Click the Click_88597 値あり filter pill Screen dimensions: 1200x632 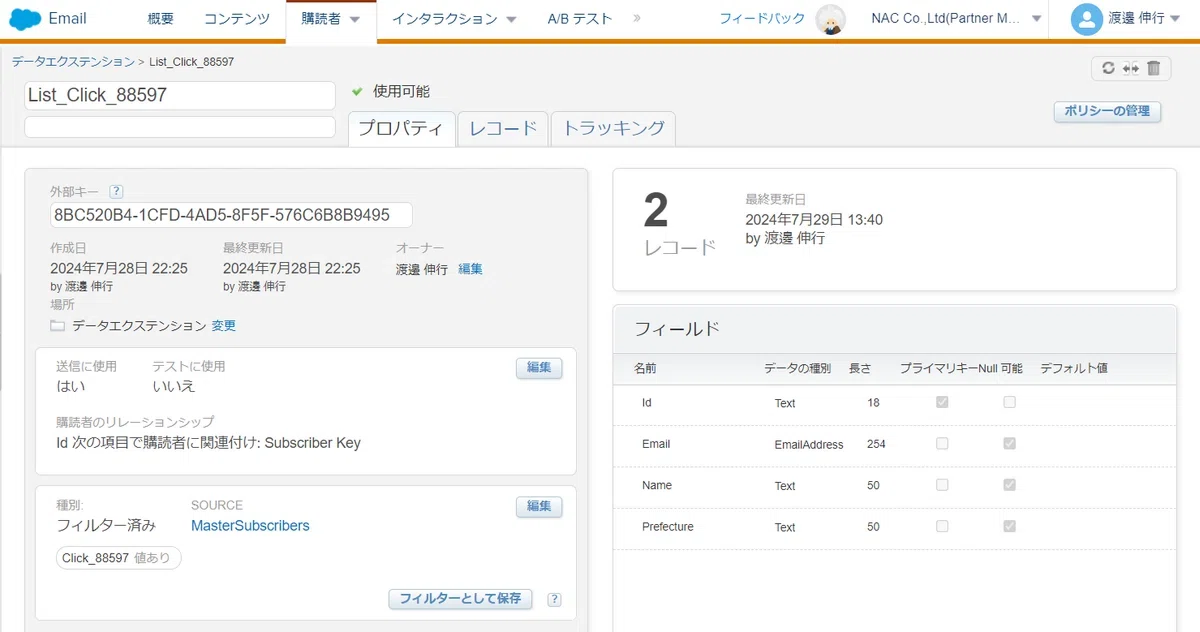(118, 558)
